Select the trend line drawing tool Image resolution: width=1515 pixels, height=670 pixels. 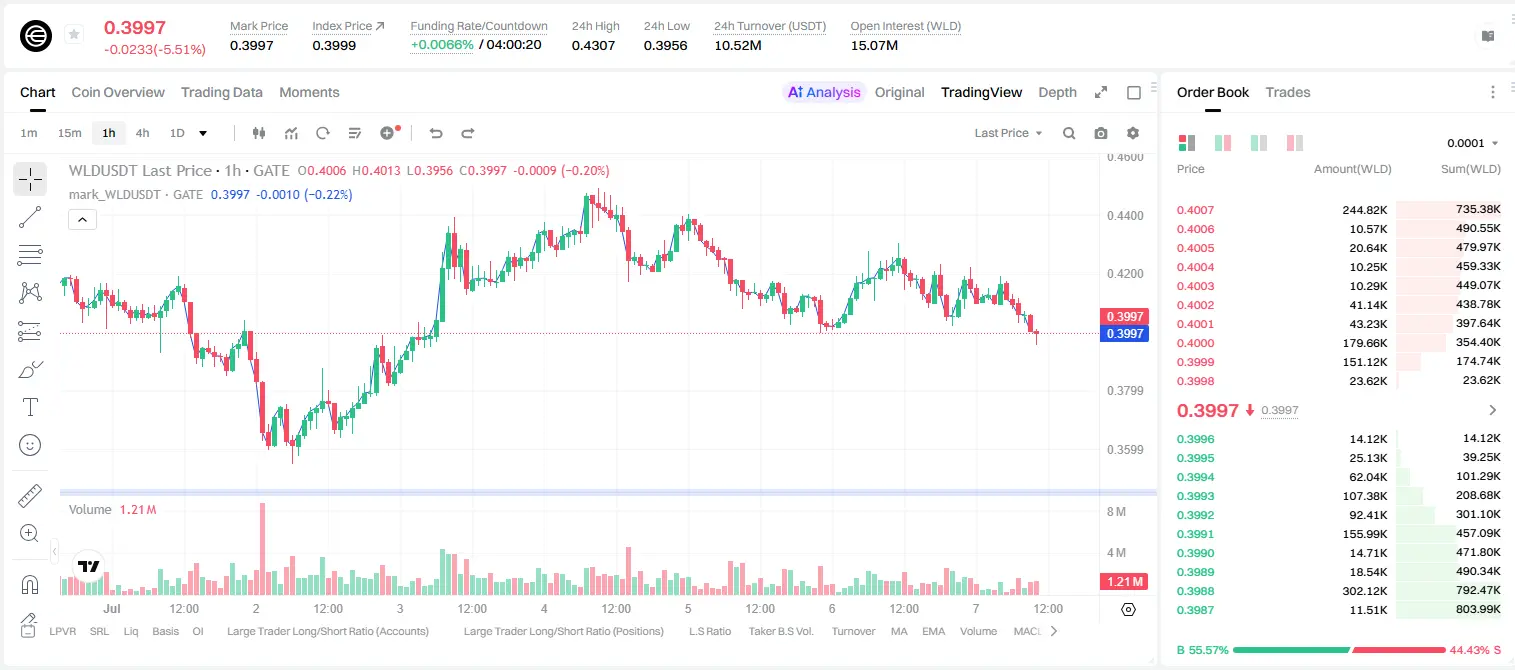[30, 217]
